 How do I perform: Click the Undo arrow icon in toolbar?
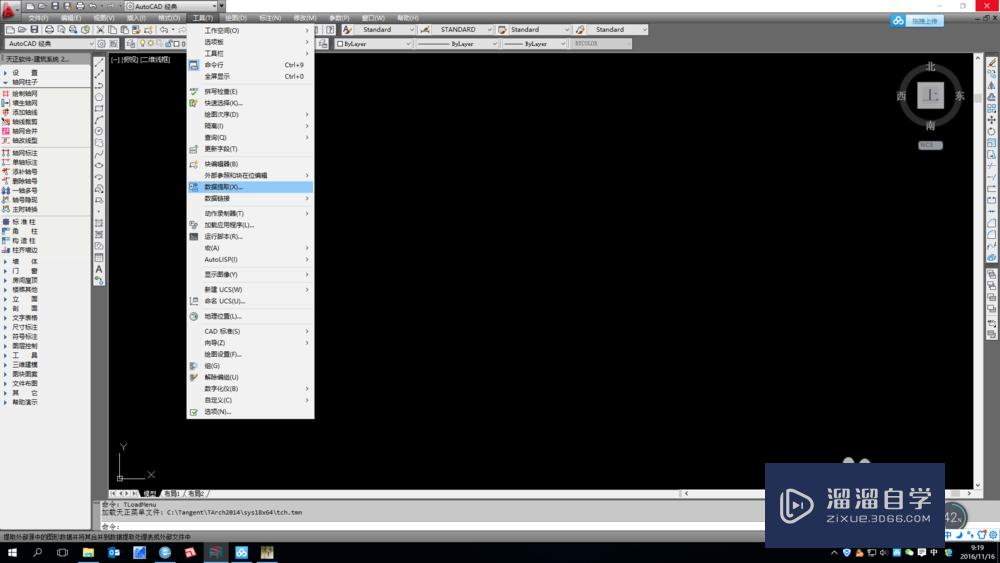tap(164, 30)
